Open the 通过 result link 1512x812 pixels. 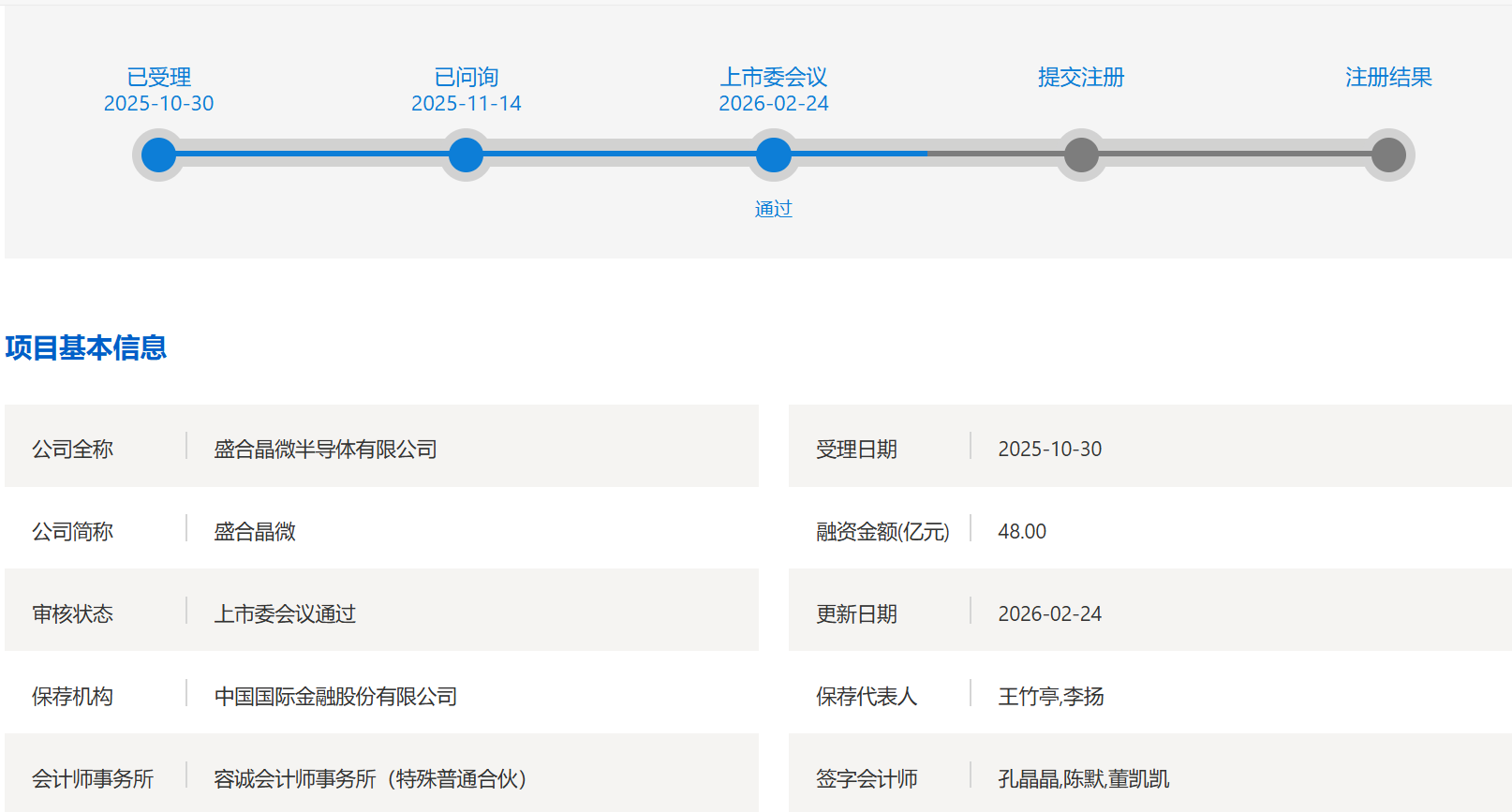[774, 209]
